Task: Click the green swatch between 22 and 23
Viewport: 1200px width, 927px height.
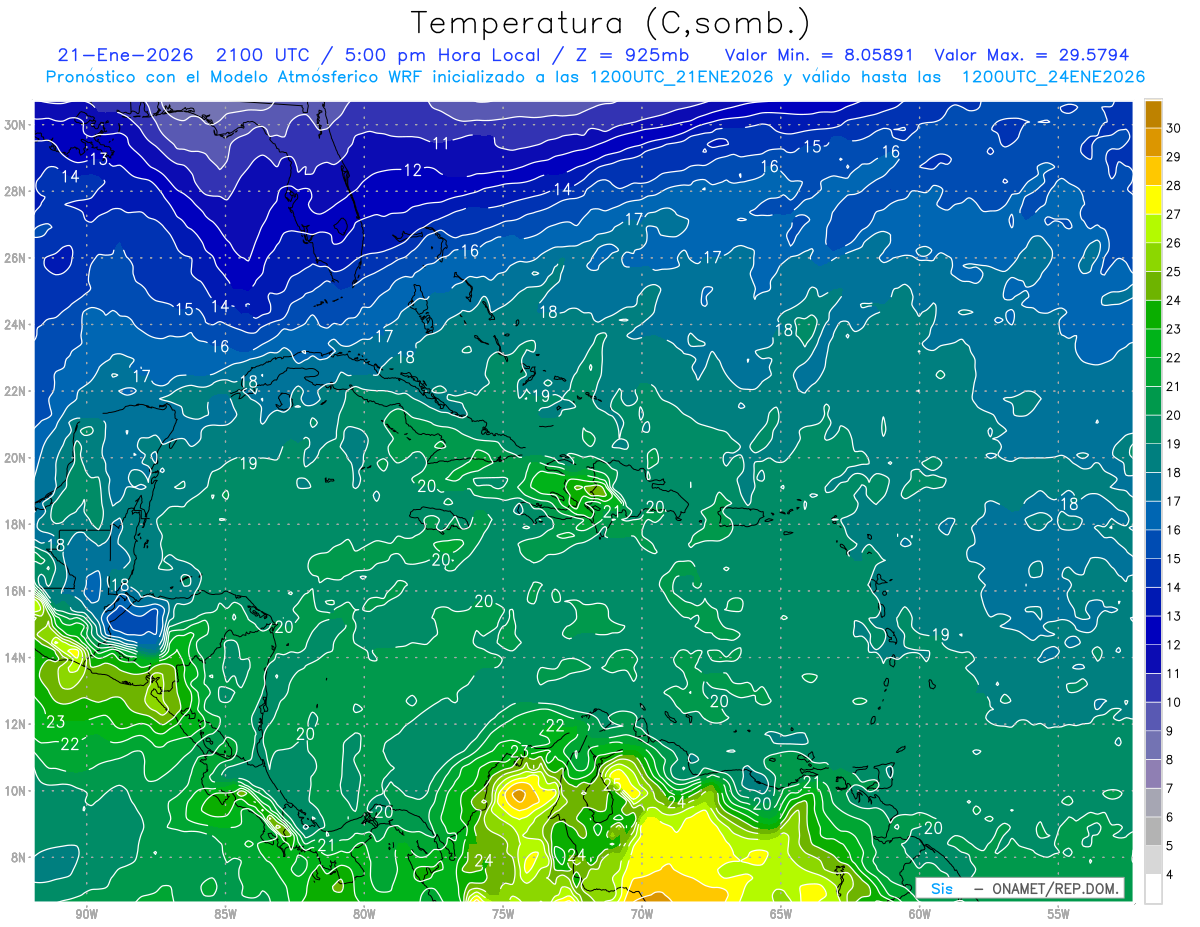Action: pyautogui.click(x=1153, y=343)
